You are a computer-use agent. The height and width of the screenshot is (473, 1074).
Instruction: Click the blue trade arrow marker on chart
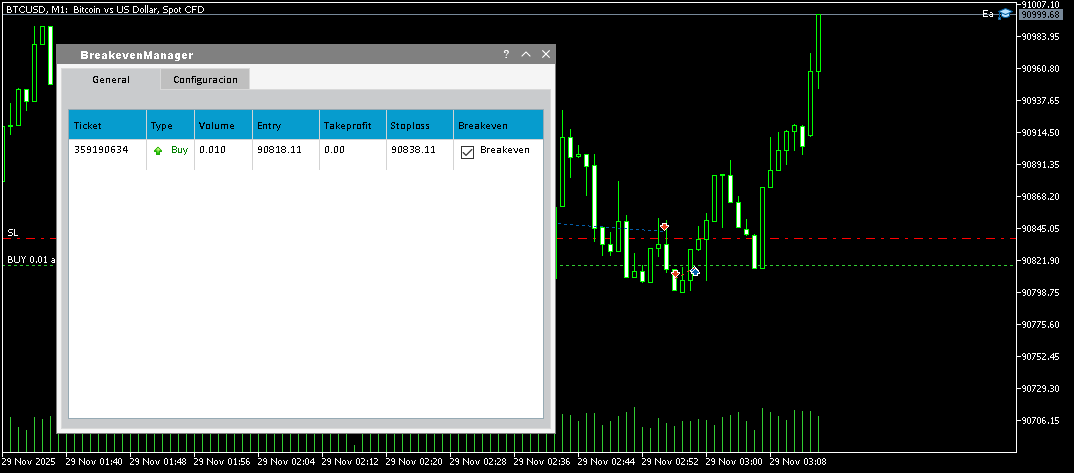694,271
